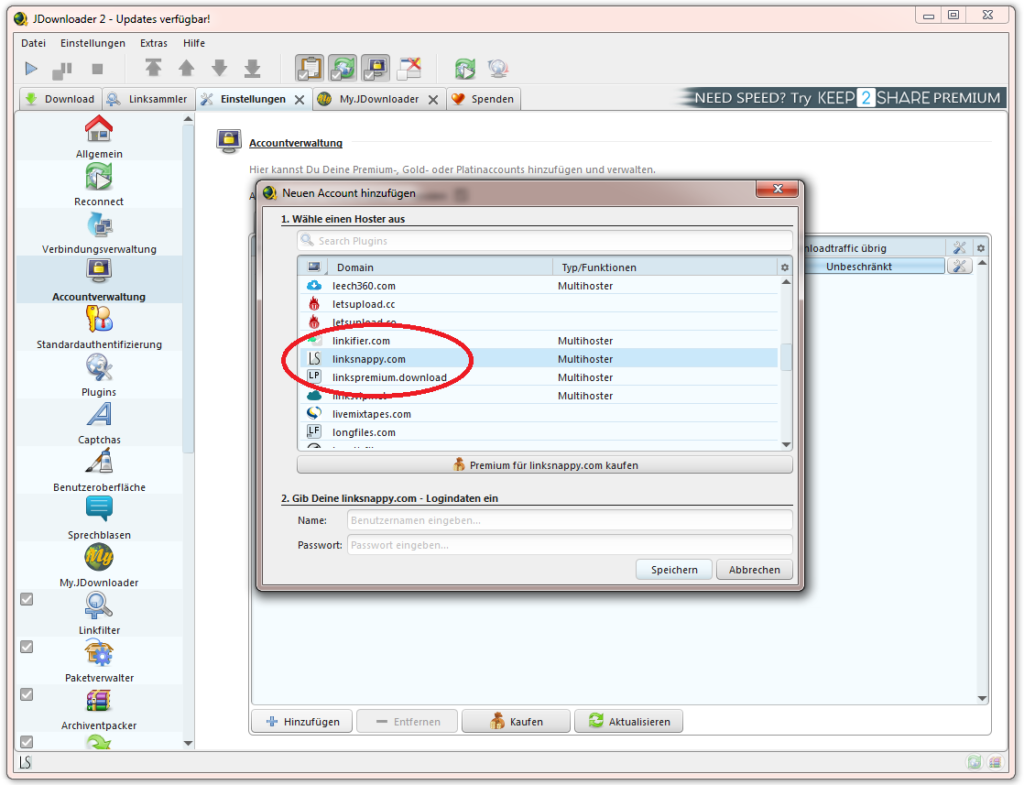Viewport: 1024px width, 785px height.
Task: Open Reconnect settings in sidebar
Action: point(99,184)
